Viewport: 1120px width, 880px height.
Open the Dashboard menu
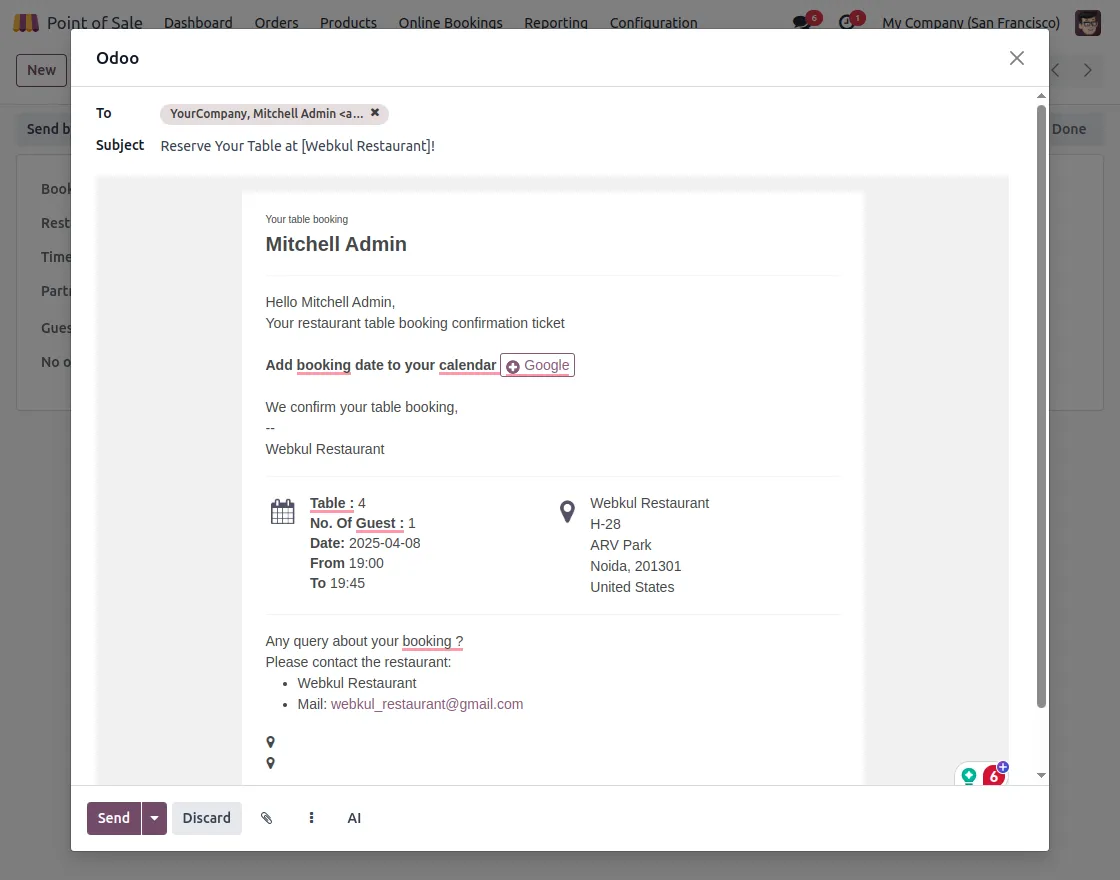[198, 22]
